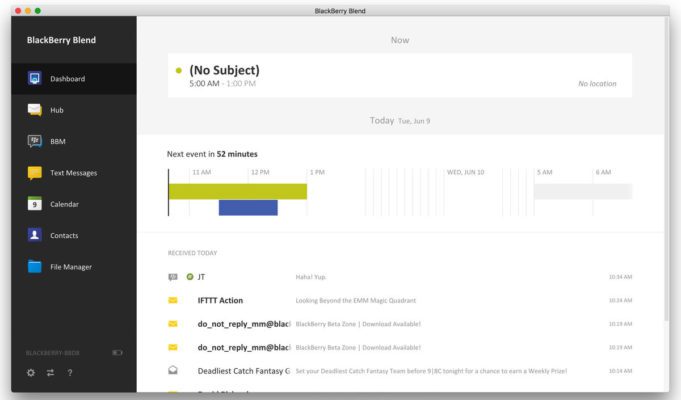Close window using red button
The width and height of the screenshot is (681, 400).
click(x=18, y=10)
